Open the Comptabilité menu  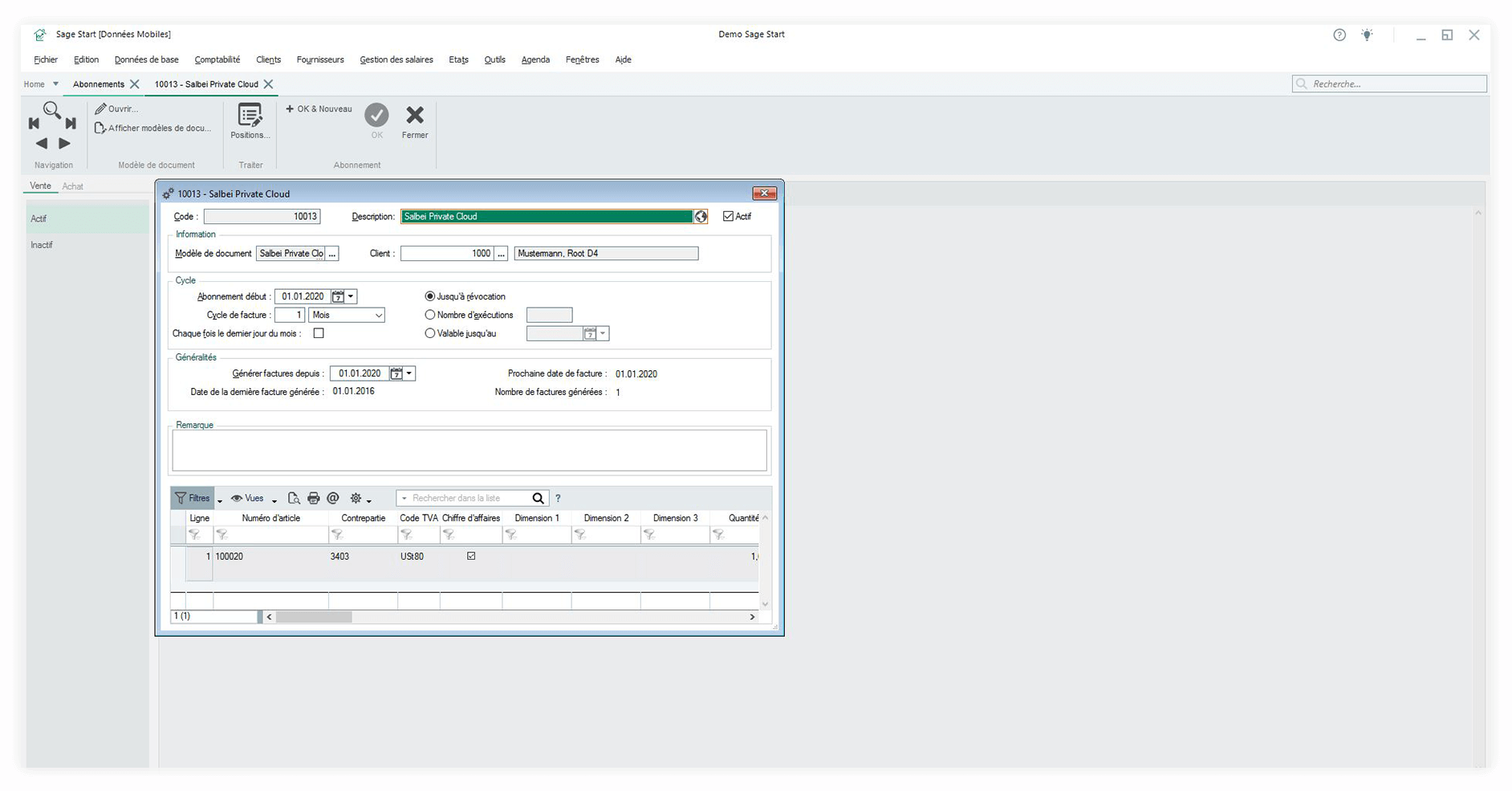(x=217, y=59)
